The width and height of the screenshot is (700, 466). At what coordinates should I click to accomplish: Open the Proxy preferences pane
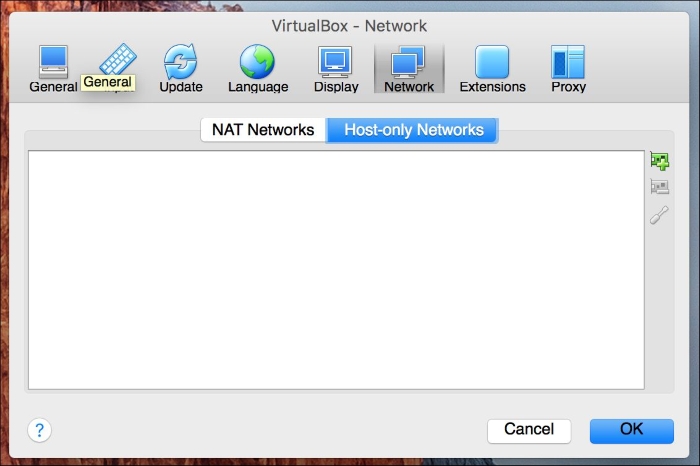coord(568,69)
